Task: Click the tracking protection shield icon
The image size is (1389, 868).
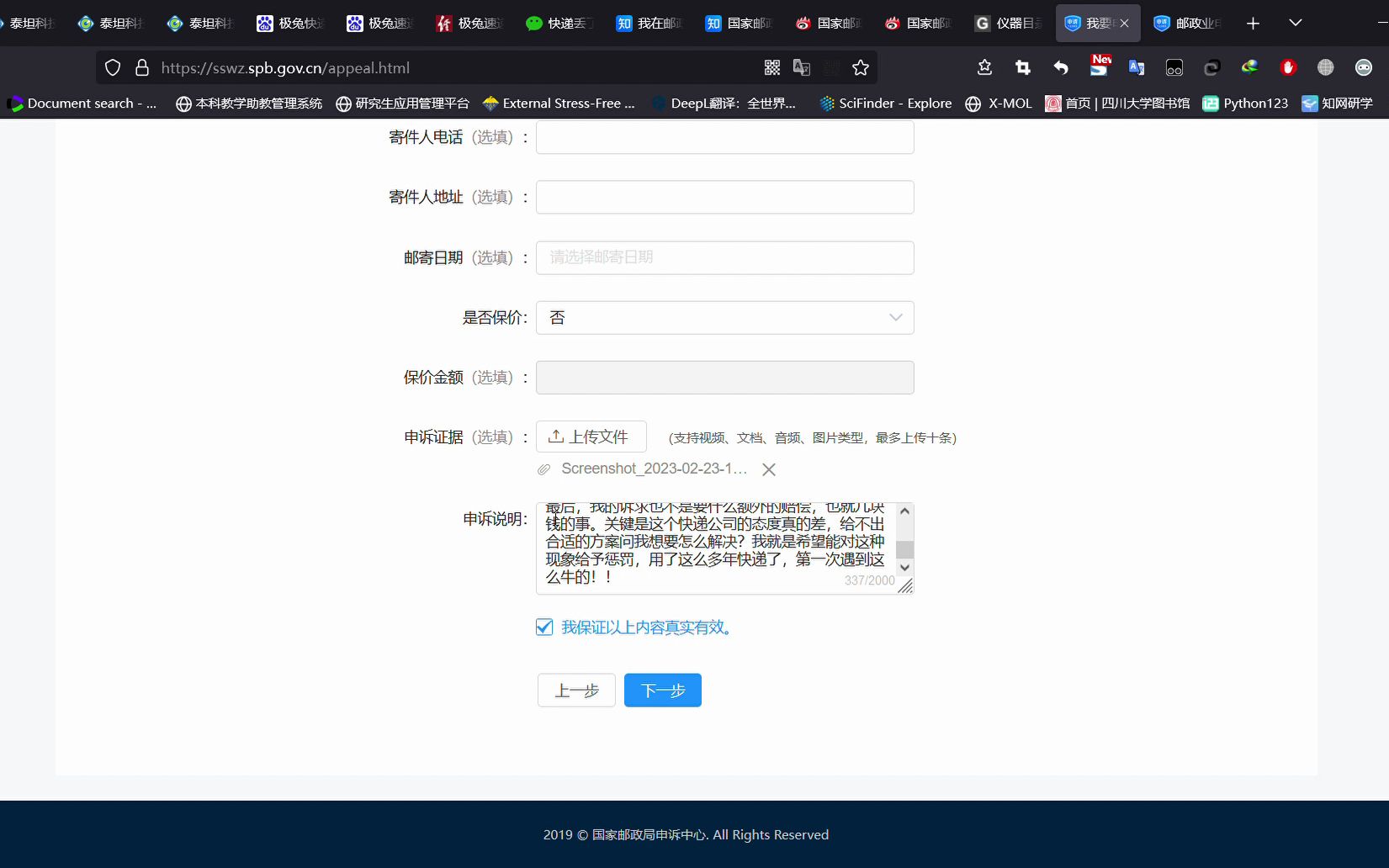Action: (x=113, y=68)
